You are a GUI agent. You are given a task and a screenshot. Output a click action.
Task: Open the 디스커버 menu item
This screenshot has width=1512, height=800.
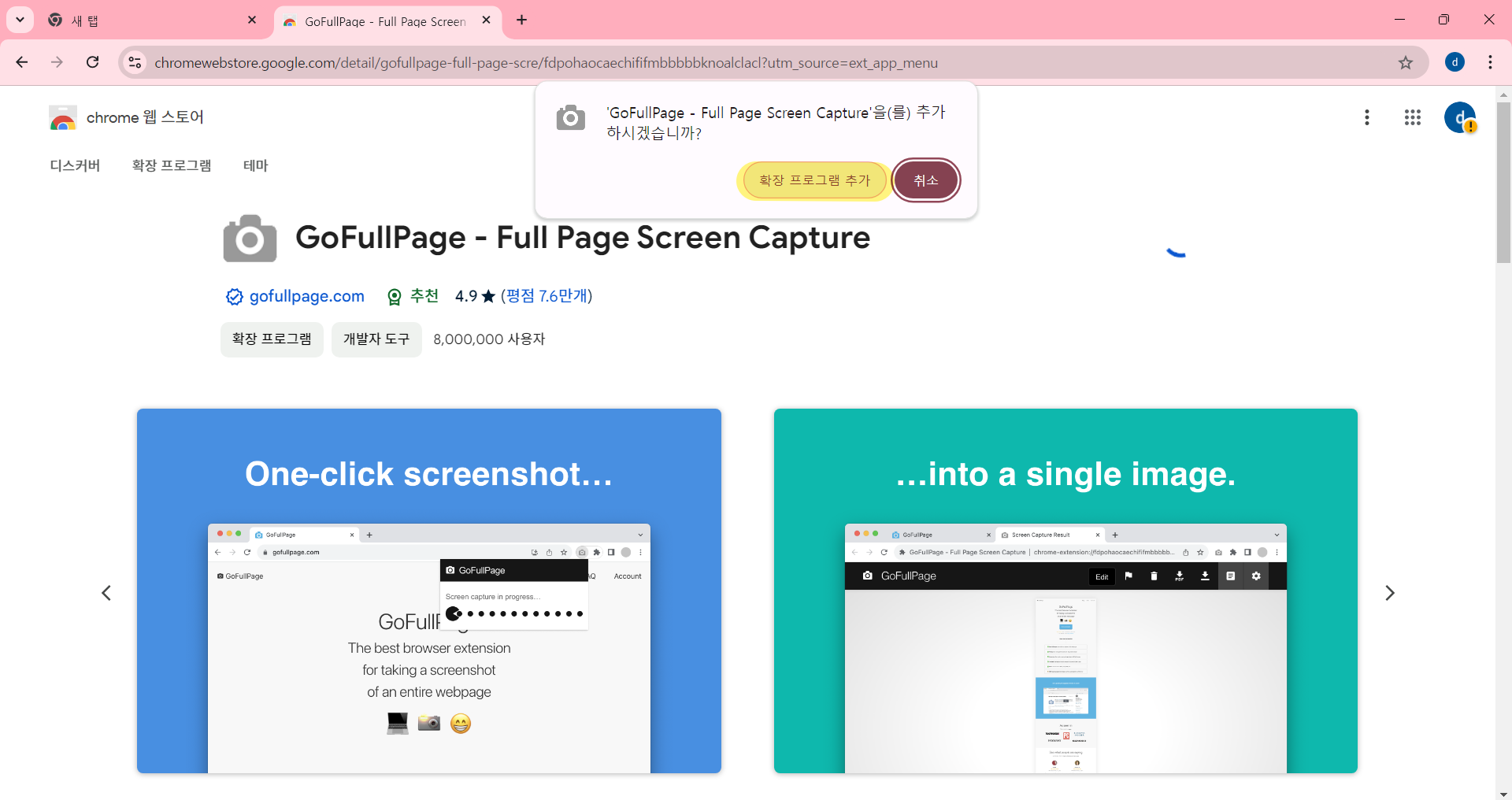(x=75, y=165)
